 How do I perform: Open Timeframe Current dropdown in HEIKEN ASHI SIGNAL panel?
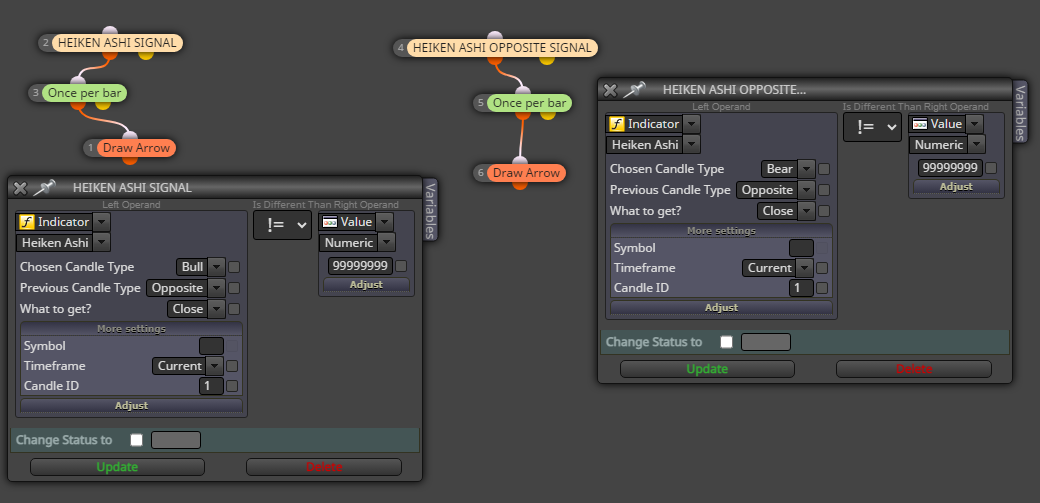pos(214,366)
